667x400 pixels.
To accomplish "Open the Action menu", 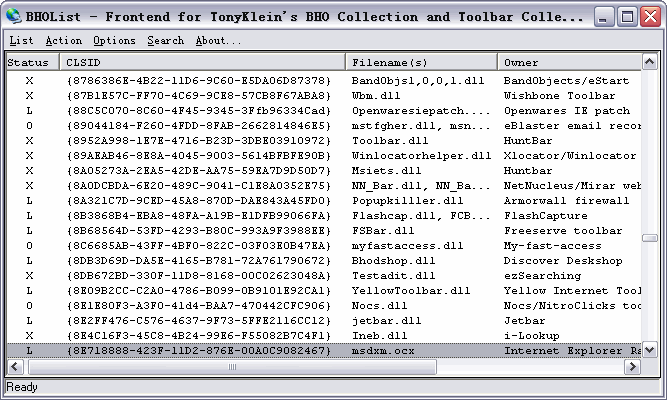I will pos(63,40).
